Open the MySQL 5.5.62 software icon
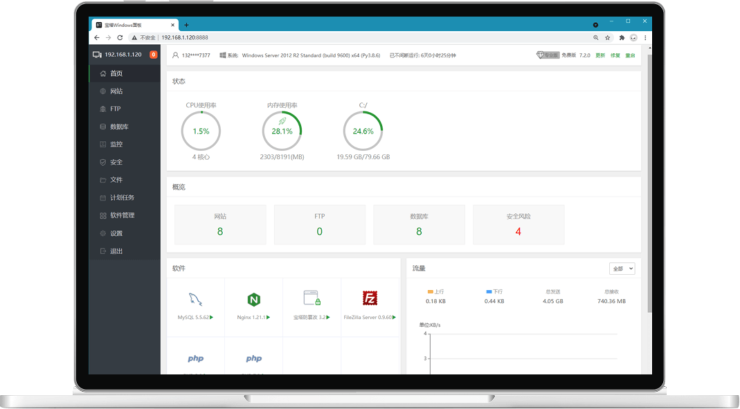Screen dimensions: 740x409 [x=195, y=299]
